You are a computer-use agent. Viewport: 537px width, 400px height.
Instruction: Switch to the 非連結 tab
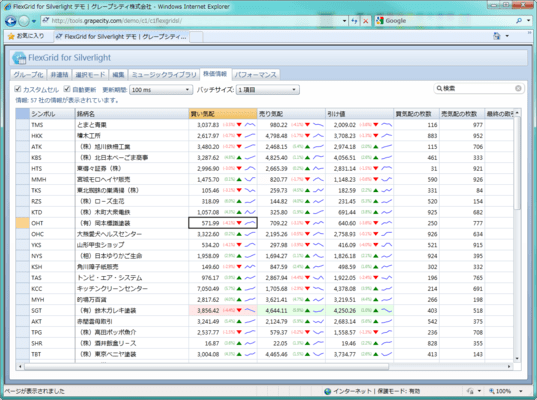tap(59, 75)
